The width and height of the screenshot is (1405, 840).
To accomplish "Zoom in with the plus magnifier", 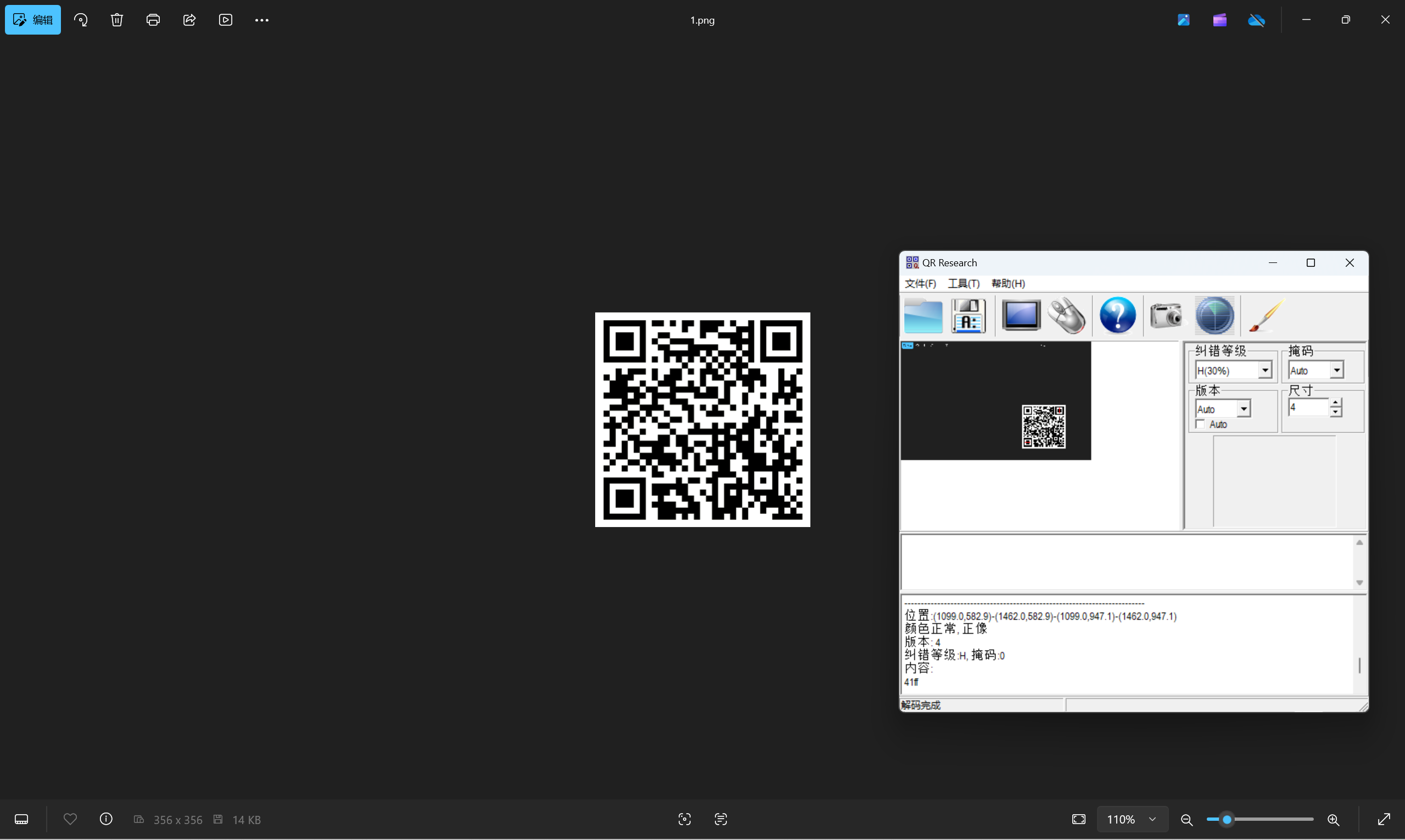I will [1333, 820].
